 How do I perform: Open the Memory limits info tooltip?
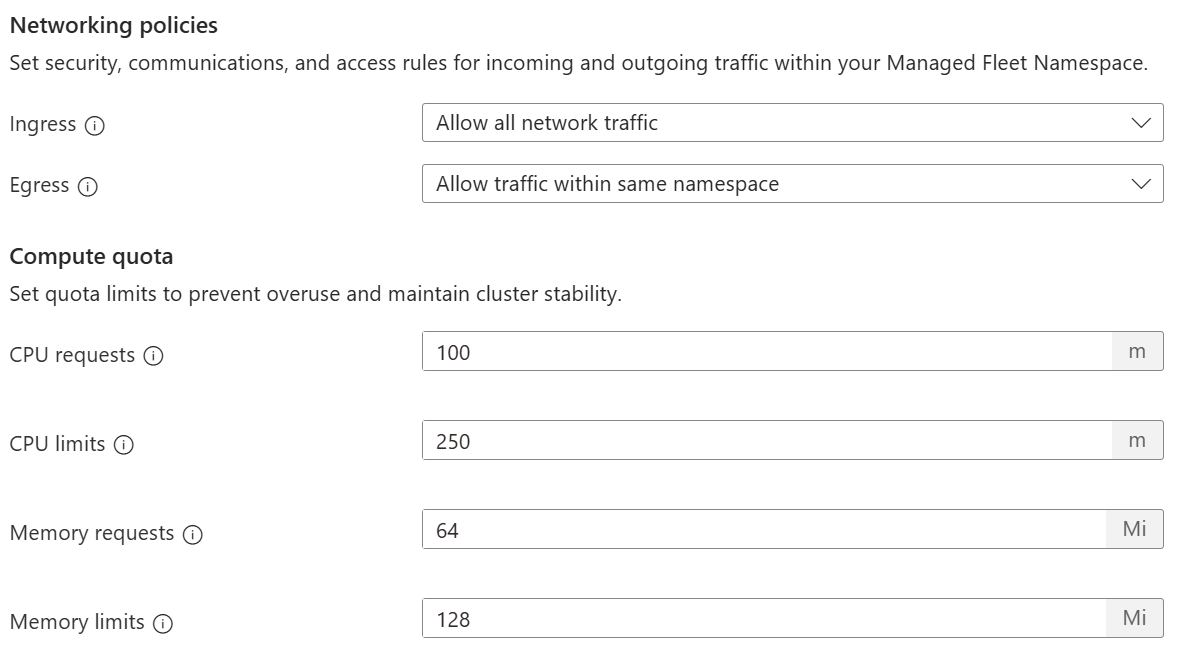pyautogui.click(x=163, y=623)
